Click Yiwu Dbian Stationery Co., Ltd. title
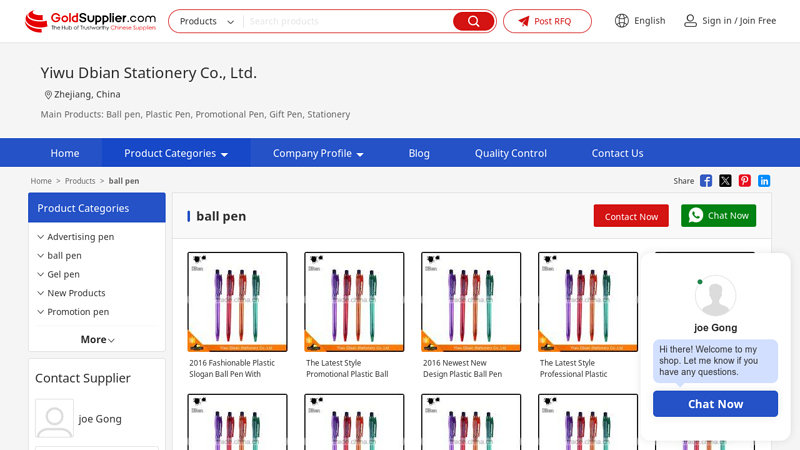800x450 pixels. (148, 73)
